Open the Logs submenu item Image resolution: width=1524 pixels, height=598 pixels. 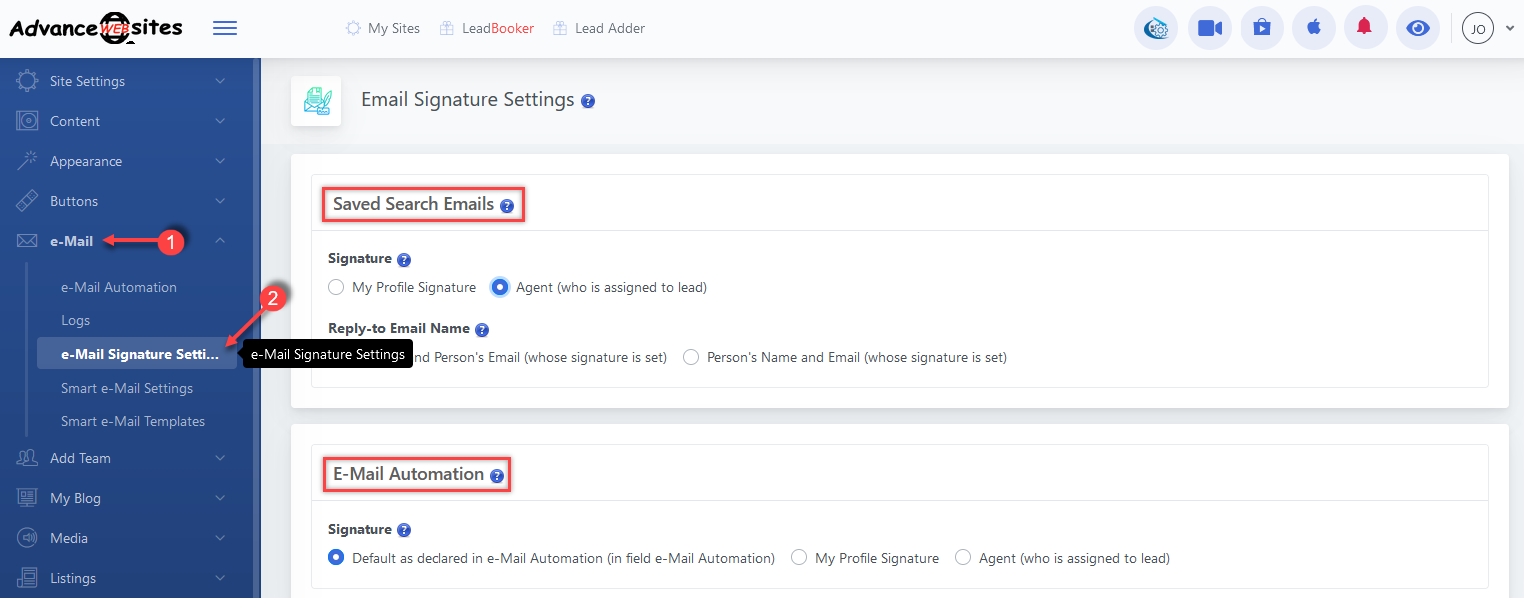(76, 320)
